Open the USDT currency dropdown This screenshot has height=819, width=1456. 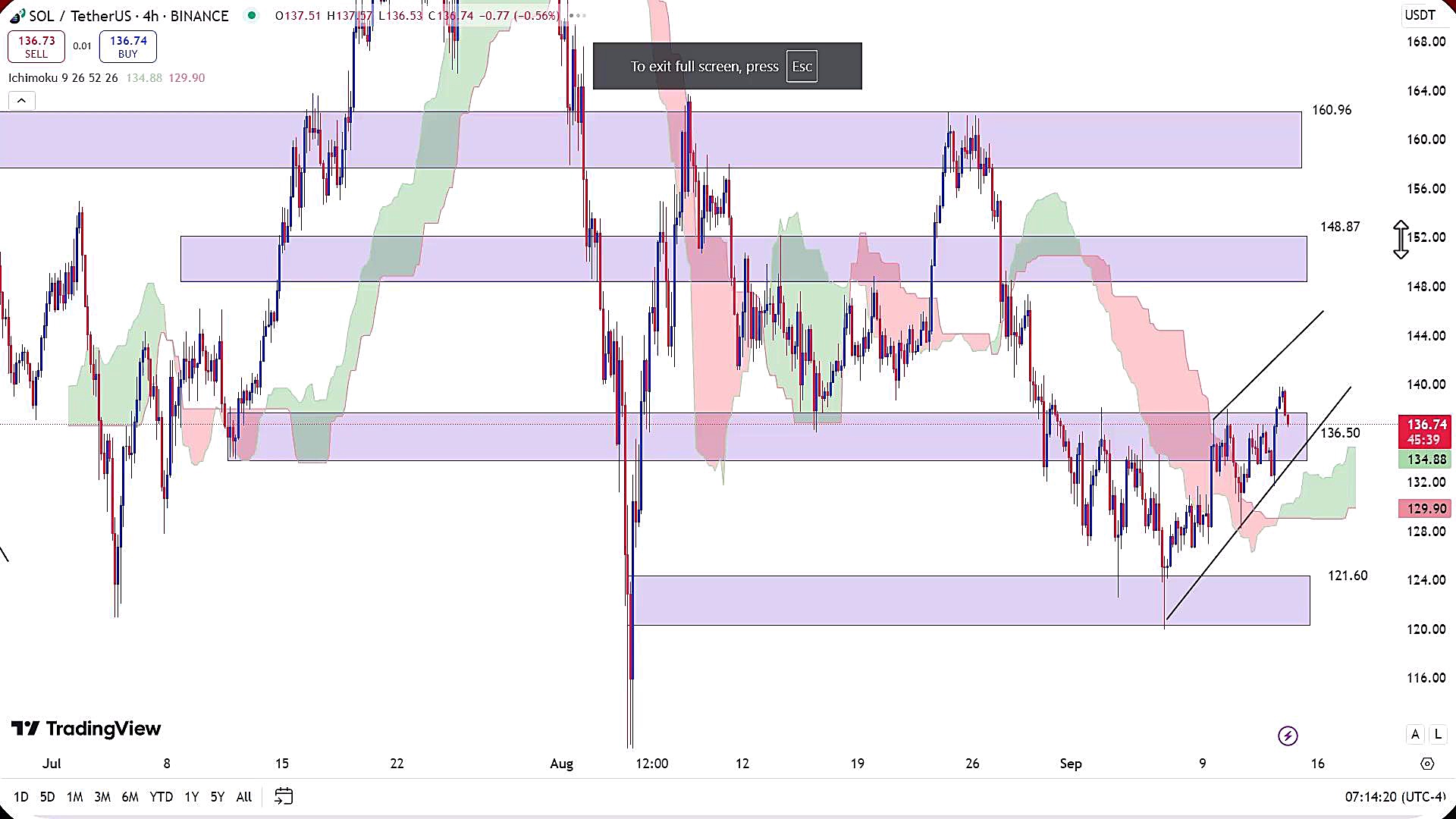(1420, 15)
